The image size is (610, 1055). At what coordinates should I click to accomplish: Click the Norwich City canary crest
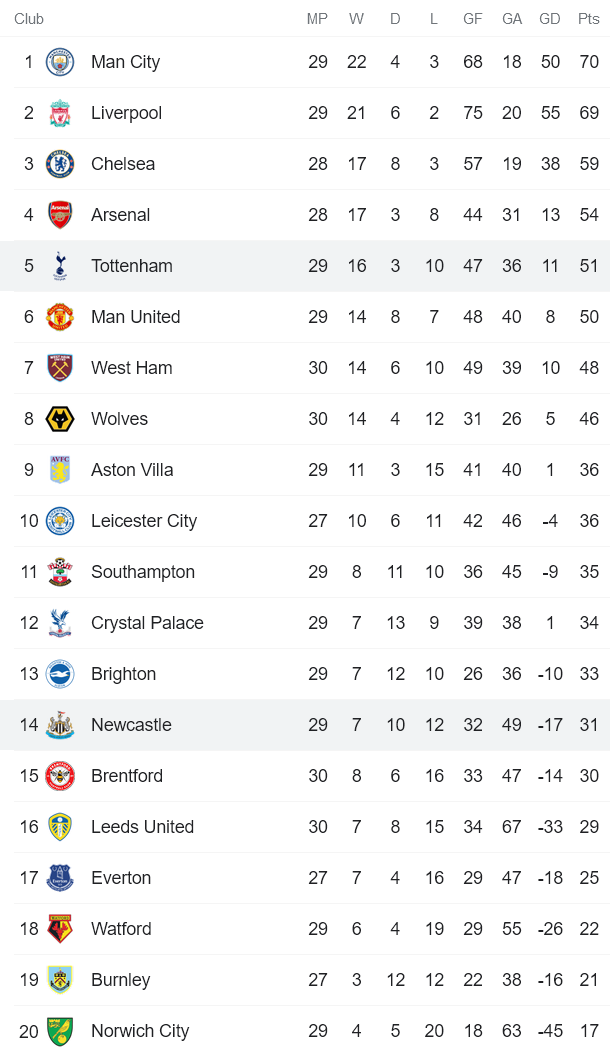[x=60, y=1031]
